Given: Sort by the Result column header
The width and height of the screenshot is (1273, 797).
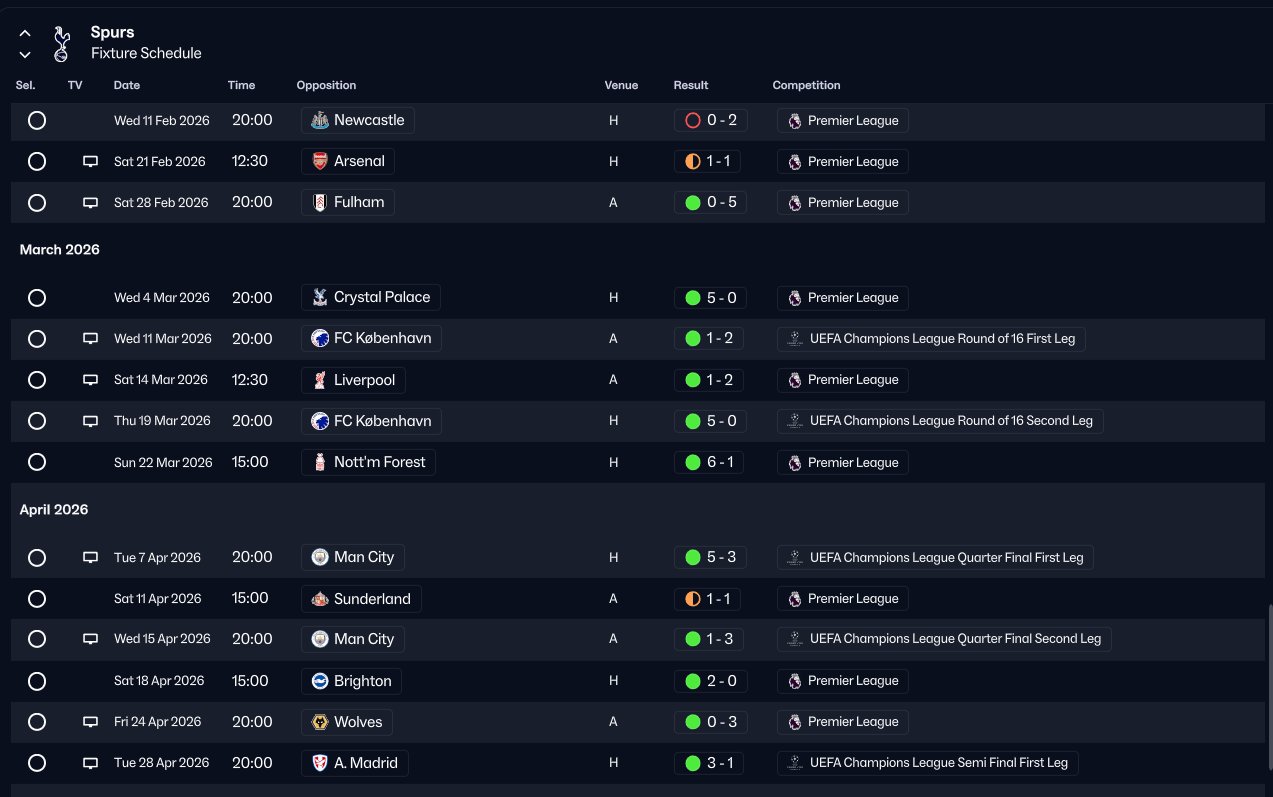Looking at the screenshot, I should pyautogui.click(x=691, y=86).
